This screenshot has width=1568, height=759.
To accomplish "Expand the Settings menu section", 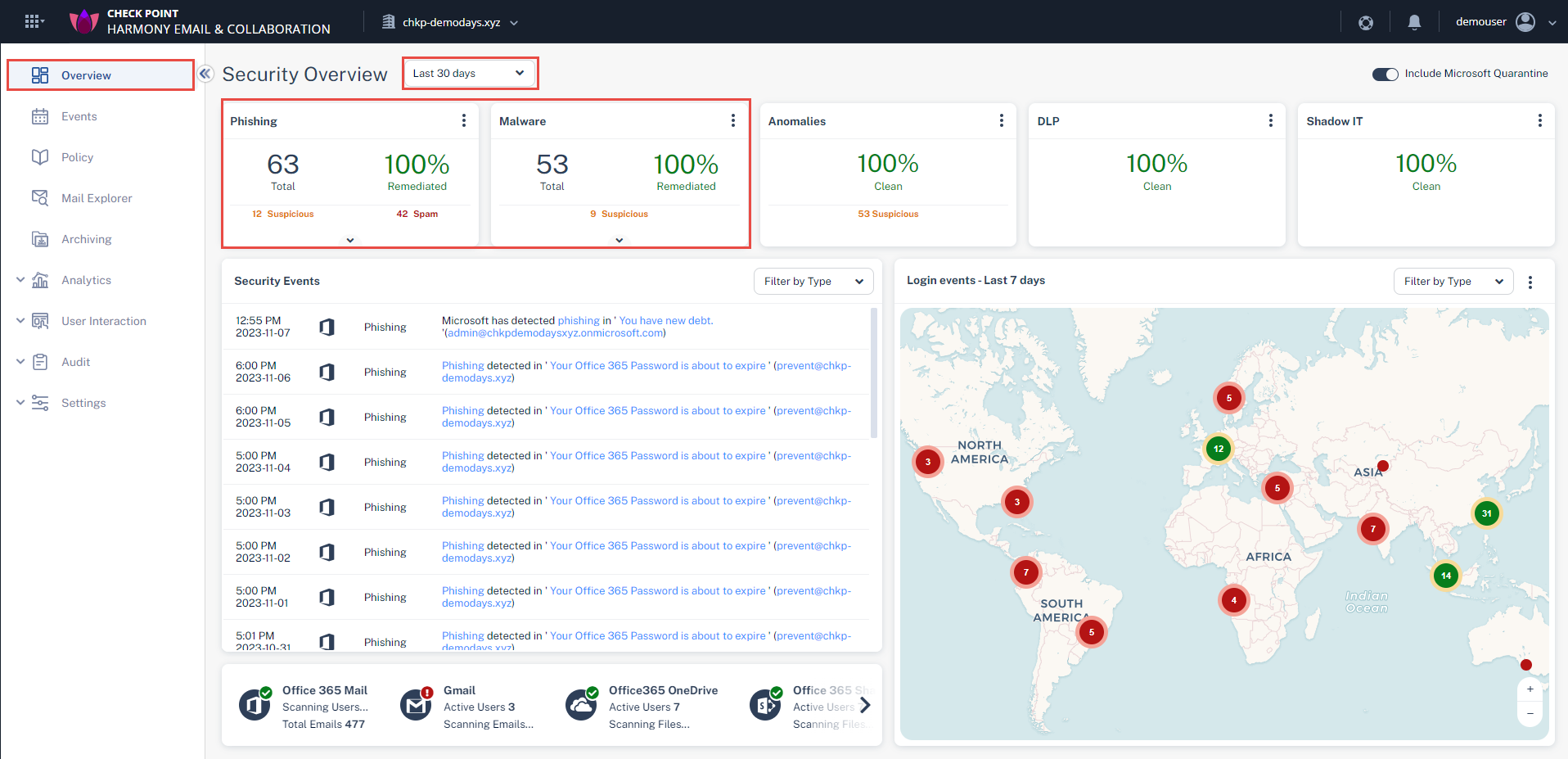I will 20,403.
